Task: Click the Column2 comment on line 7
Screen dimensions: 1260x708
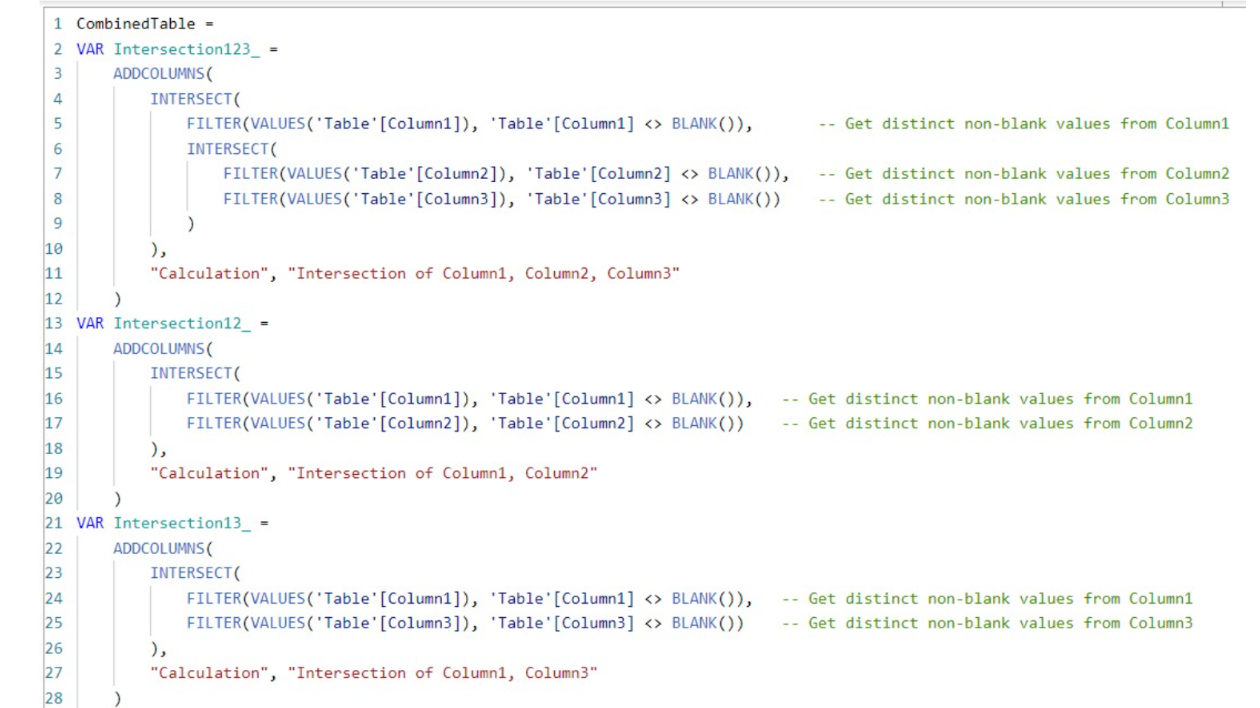Action: [x=1023, y=173]
